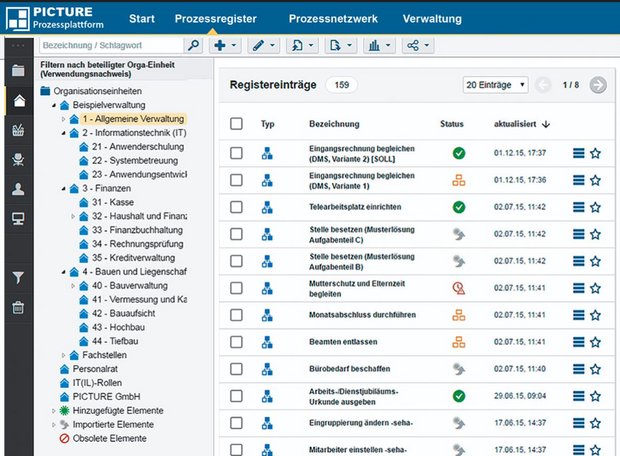Select 21 - Anwenderschulung in the tree

(138, 147)
